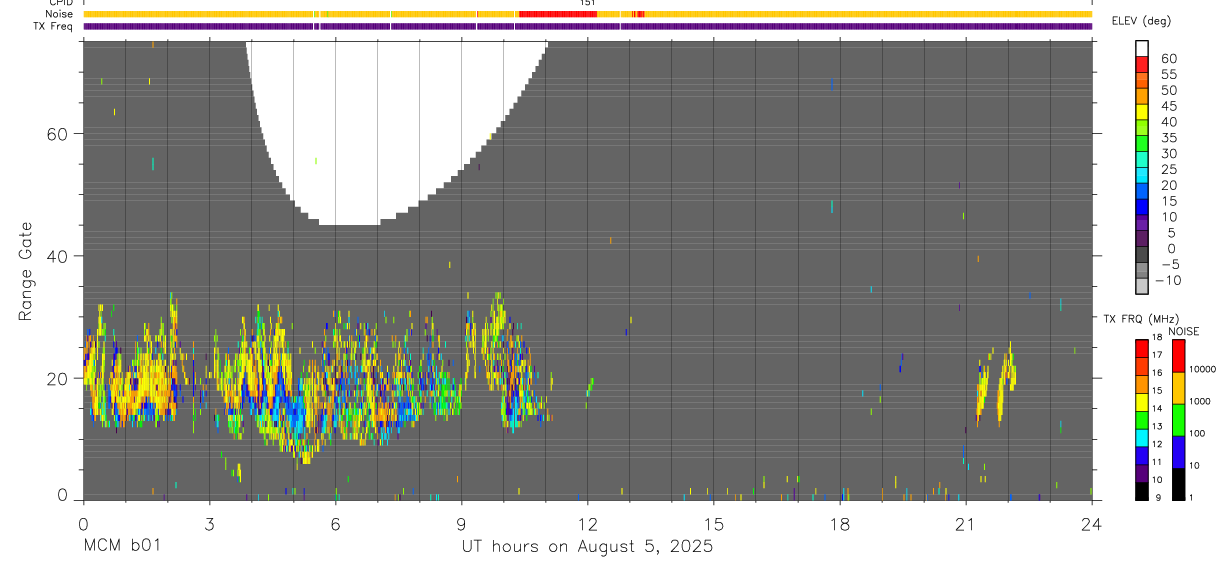Select the black bottom swatch of TX FRQ colorbar
Image resolution: width=1228 pixels, height=567 pixels.
(x=1141, y=490)
